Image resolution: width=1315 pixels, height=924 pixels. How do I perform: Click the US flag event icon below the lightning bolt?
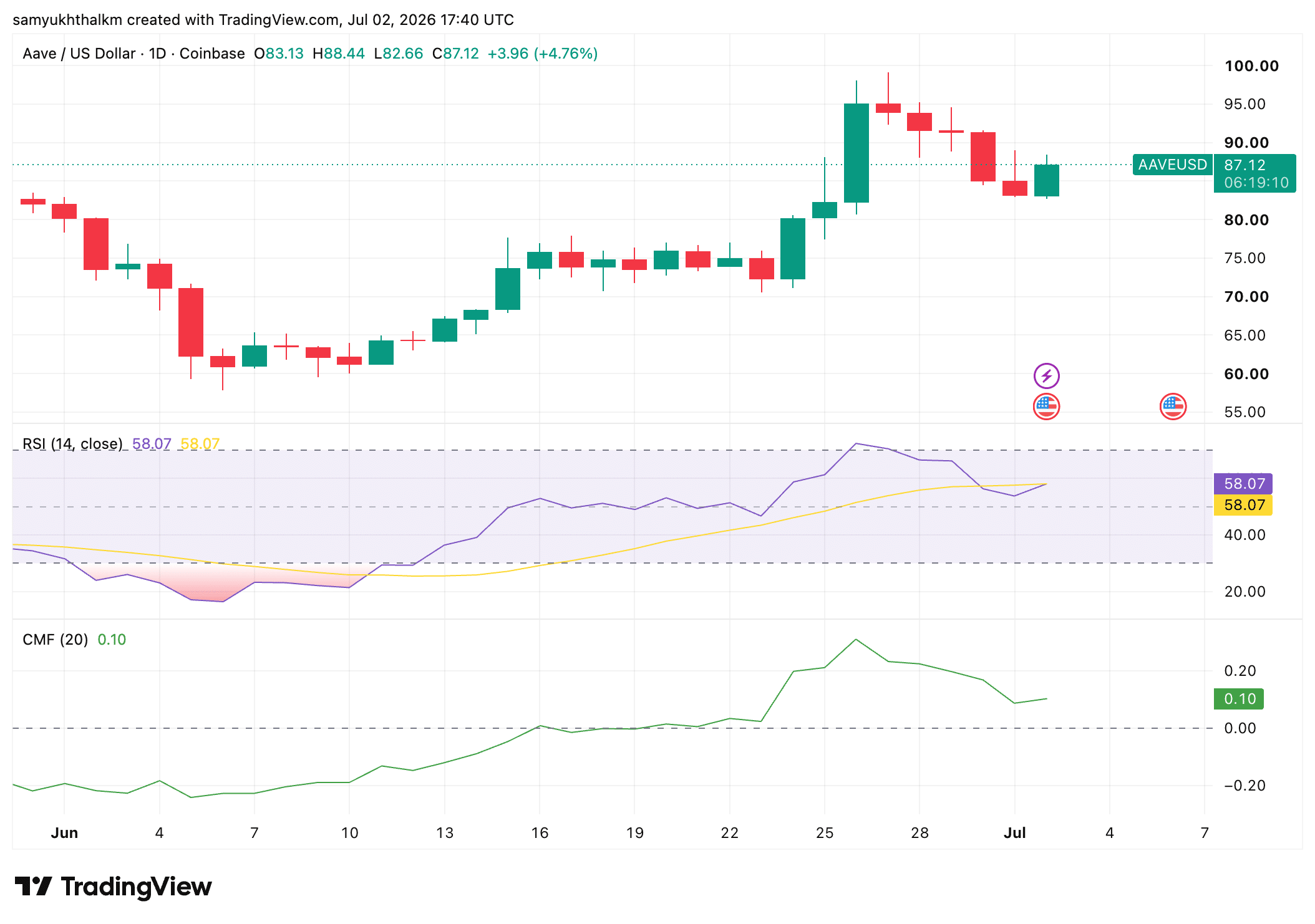(x=1046, y=407)
